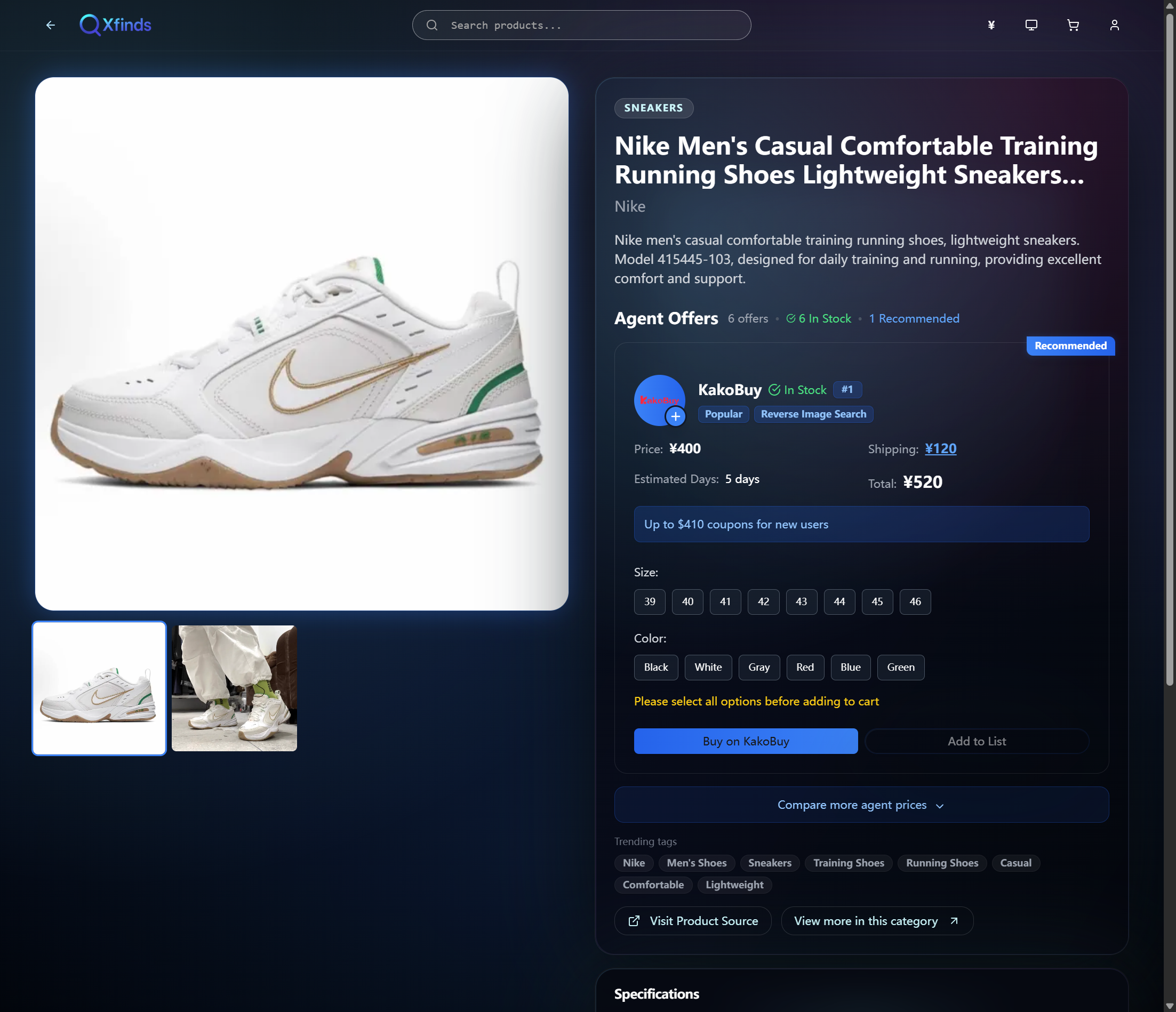Change currency with the yen icon
The height and width of the screenshot is (1012, 1176).
[x=991, y=25]
